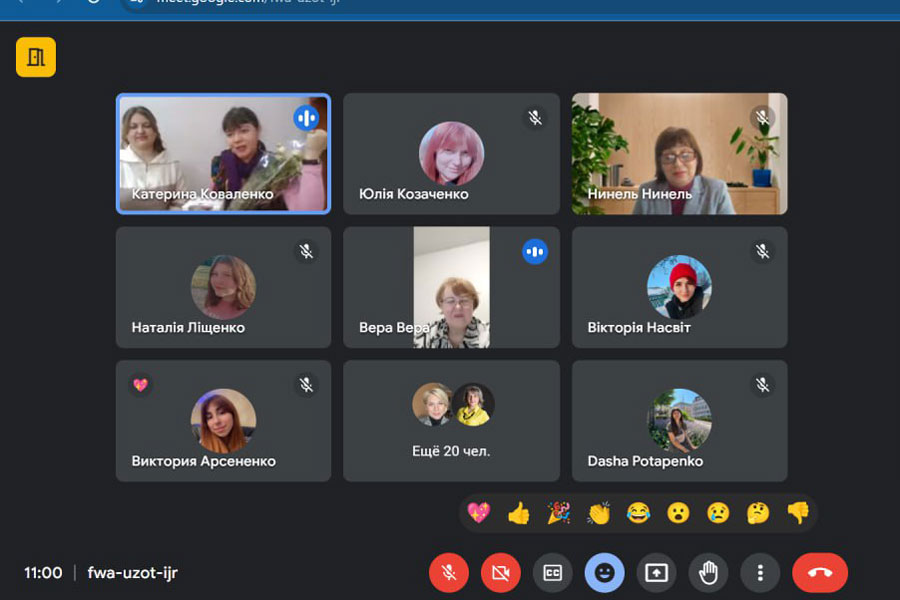Click heart reaction badge on Виктория Арсененко tile

click(141, 385)
